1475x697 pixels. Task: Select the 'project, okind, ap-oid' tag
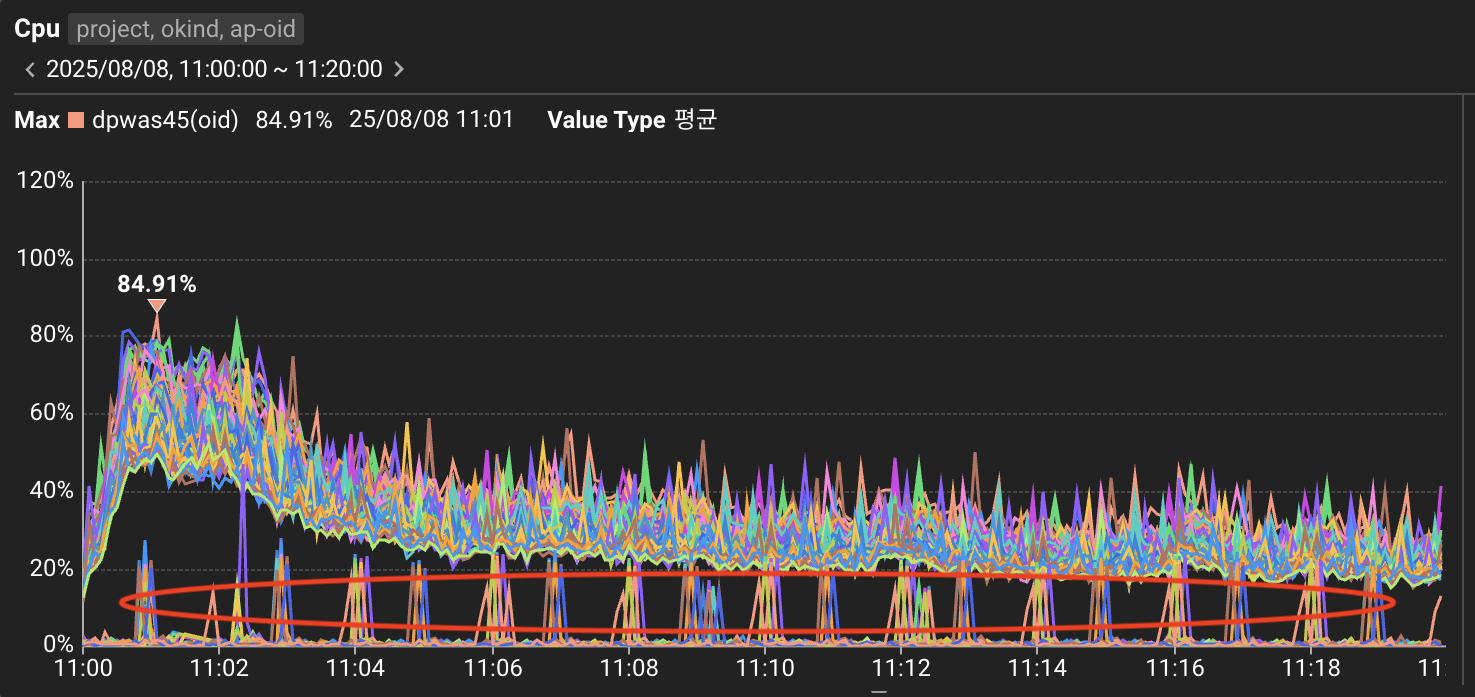[x=186, y=29]
